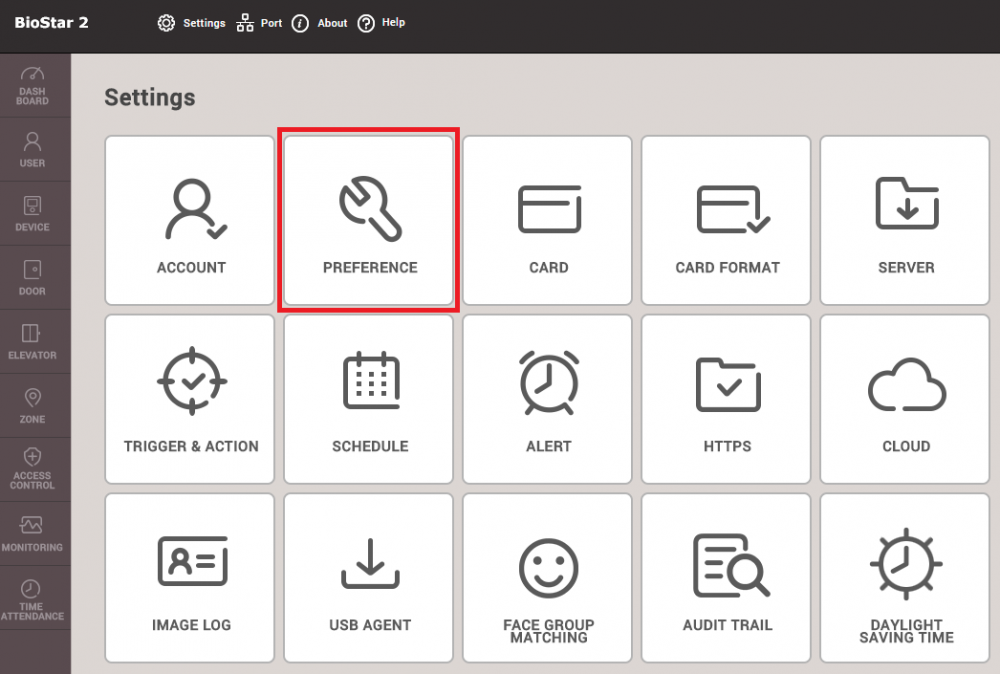Screen dimensions: 1000x674
Task: Open the Help link in header
Action: 382,23
